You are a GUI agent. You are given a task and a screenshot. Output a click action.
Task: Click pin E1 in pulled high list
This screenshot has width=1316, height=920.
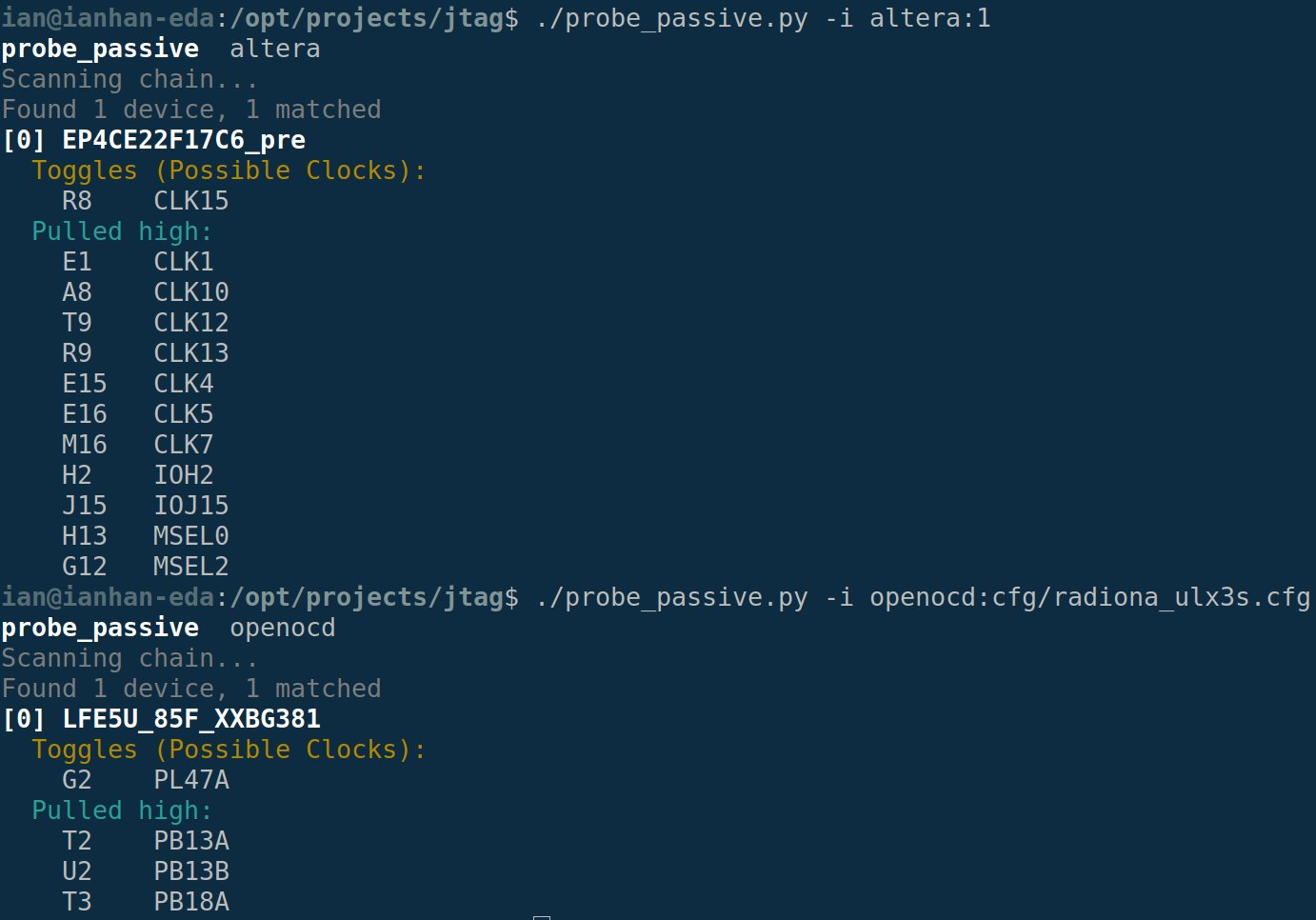pos(77,262)
